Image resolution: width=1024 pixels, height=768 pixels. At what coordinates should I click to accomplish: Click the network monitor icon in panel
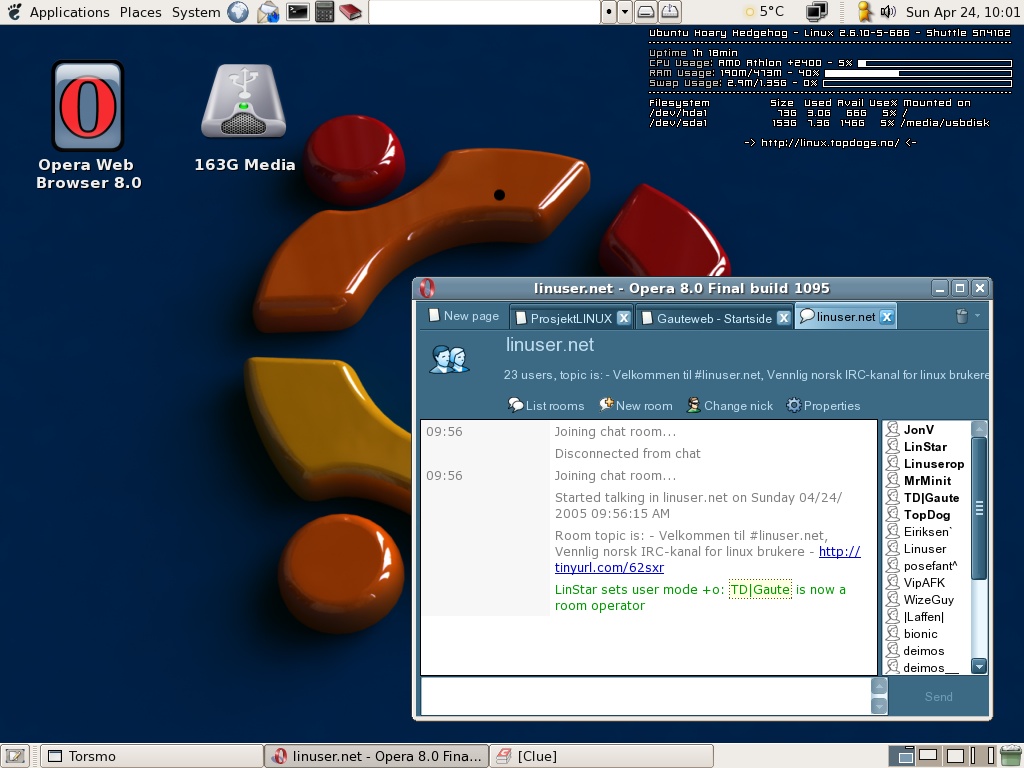click(x=816, y=12)
